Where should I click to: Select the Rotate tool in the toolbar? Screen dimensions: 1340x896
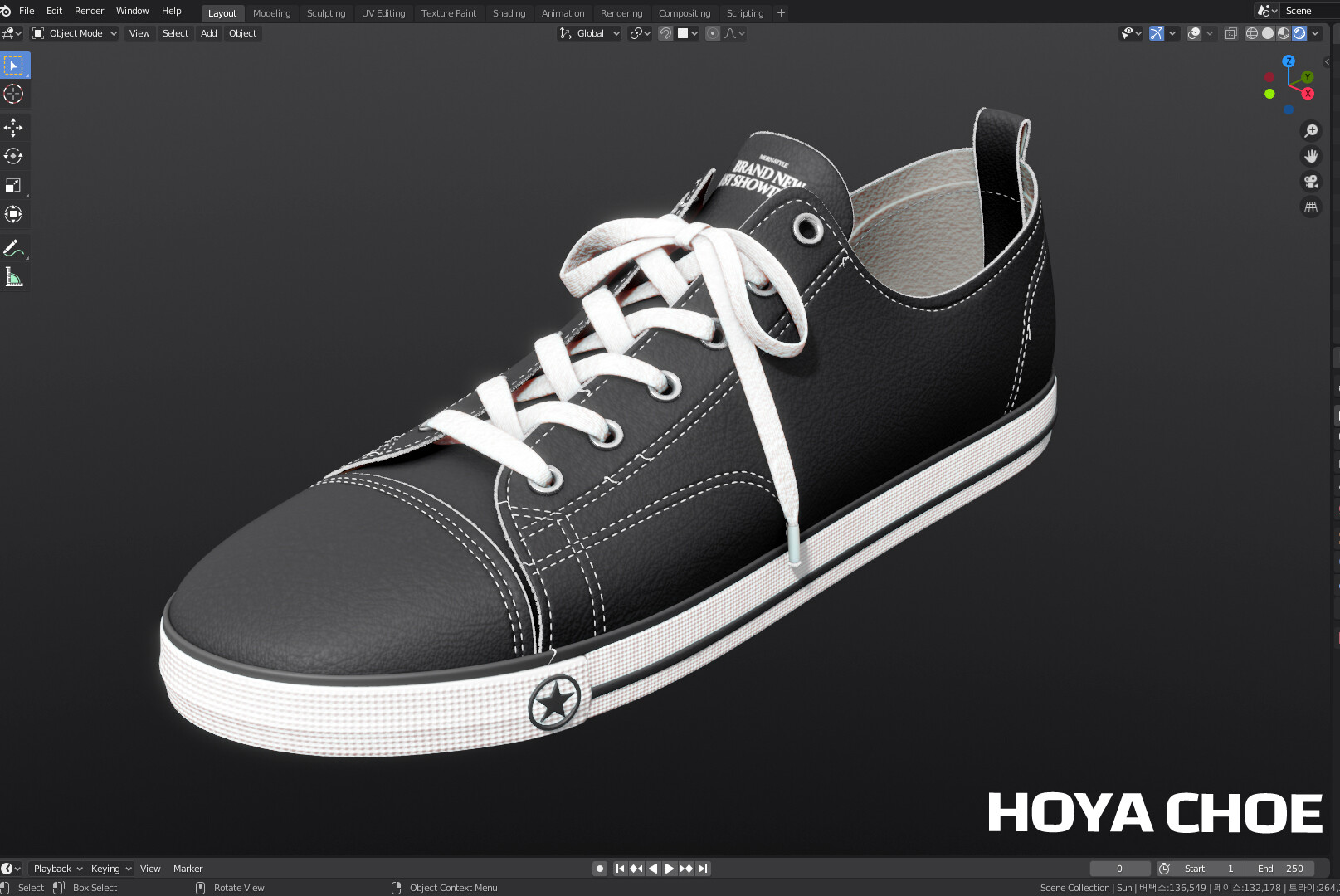tap(13, 156)
